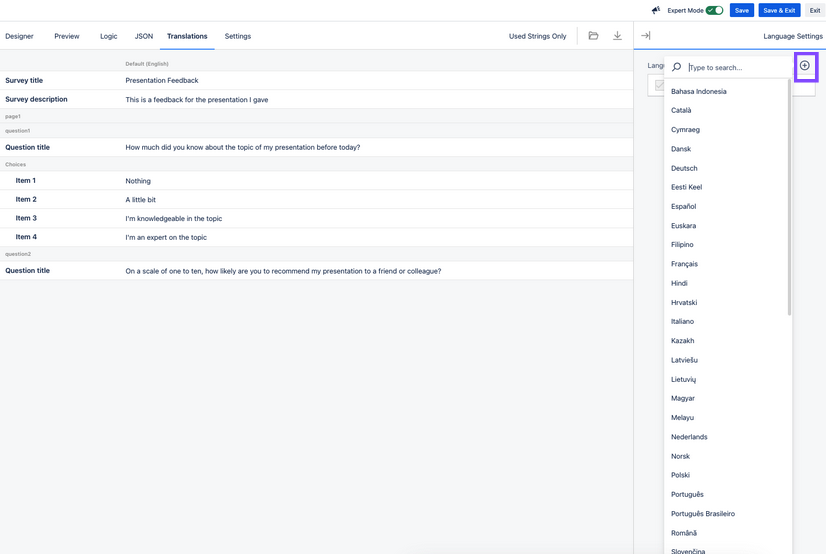Click the Exit button
Image resolution: width=826 pixels, height=554 pixels.
[815, 10]
